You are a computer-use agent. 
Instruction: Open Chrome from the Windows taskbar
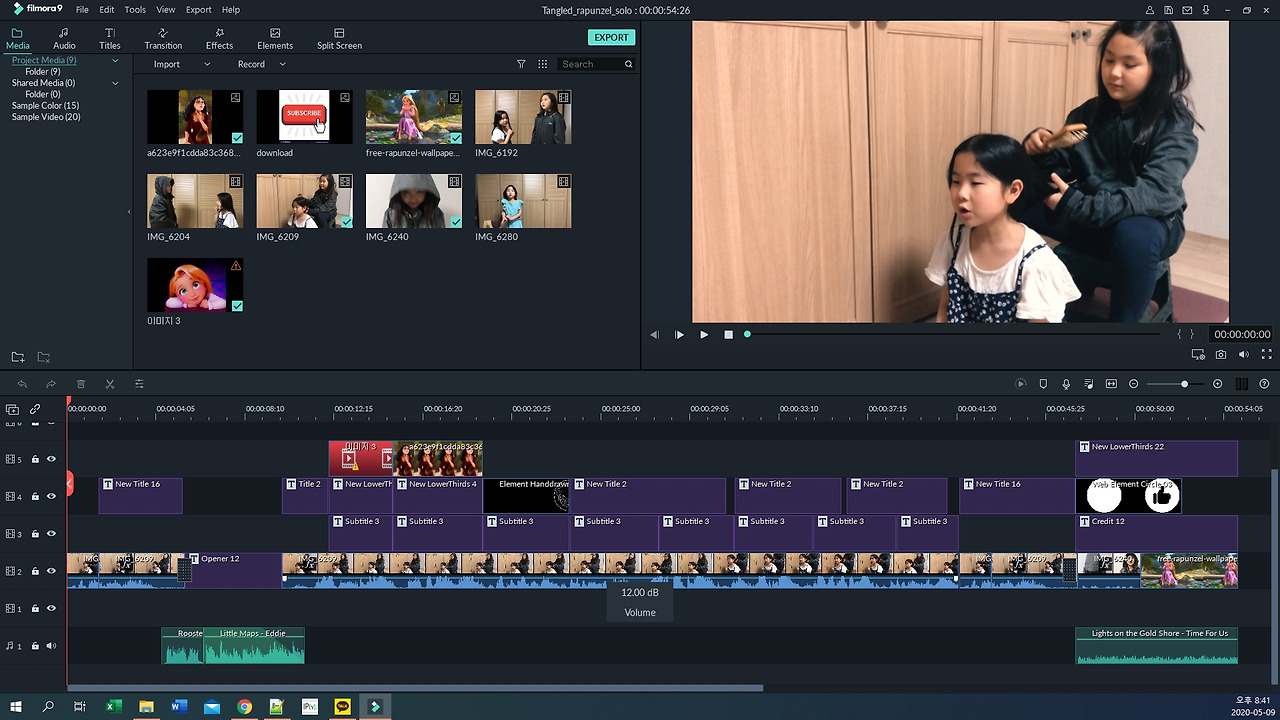pos(244,707)
